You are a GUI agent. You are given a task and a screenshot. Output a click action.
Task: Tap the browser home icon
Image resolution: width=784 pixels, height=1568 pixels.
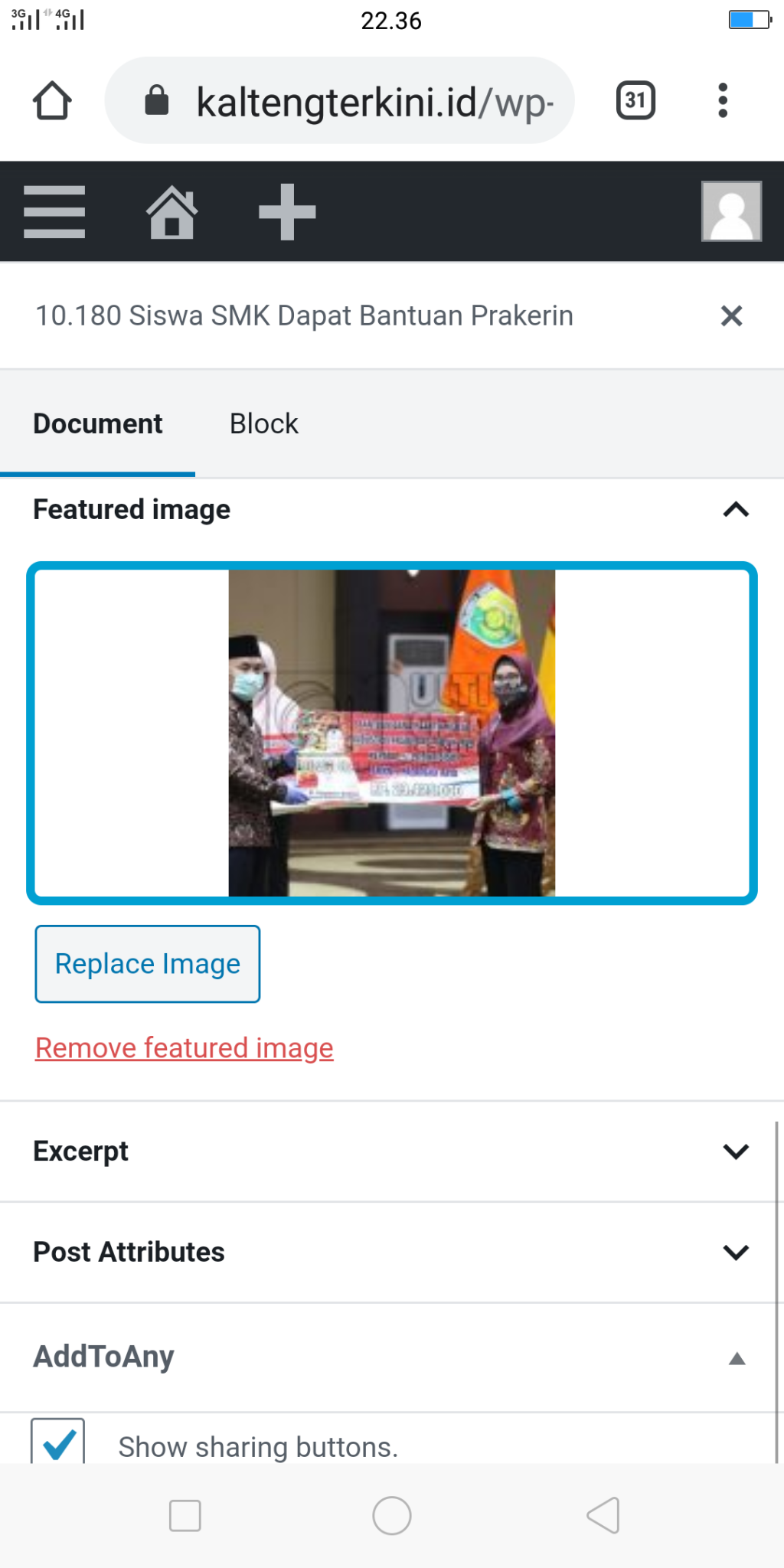coord(52,100)
